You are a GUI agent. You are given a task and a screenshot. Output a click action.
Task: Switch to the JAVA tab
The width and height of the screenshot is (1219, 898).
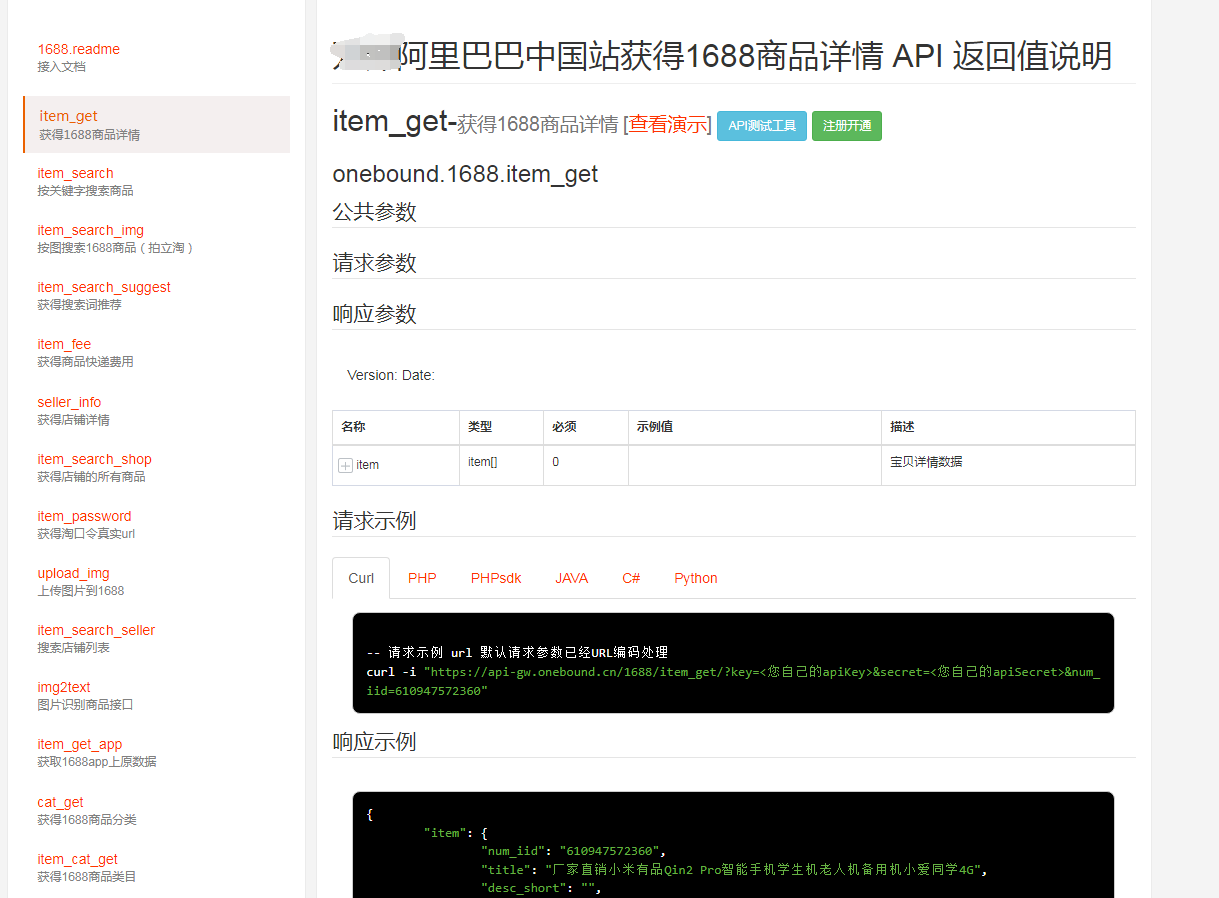[572, 578]
